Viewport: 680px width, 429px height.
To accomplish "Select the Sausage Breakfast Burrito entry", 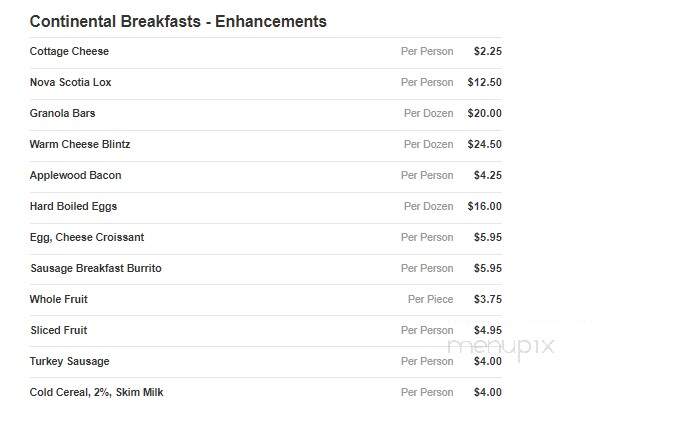I will tap(96, 268).
